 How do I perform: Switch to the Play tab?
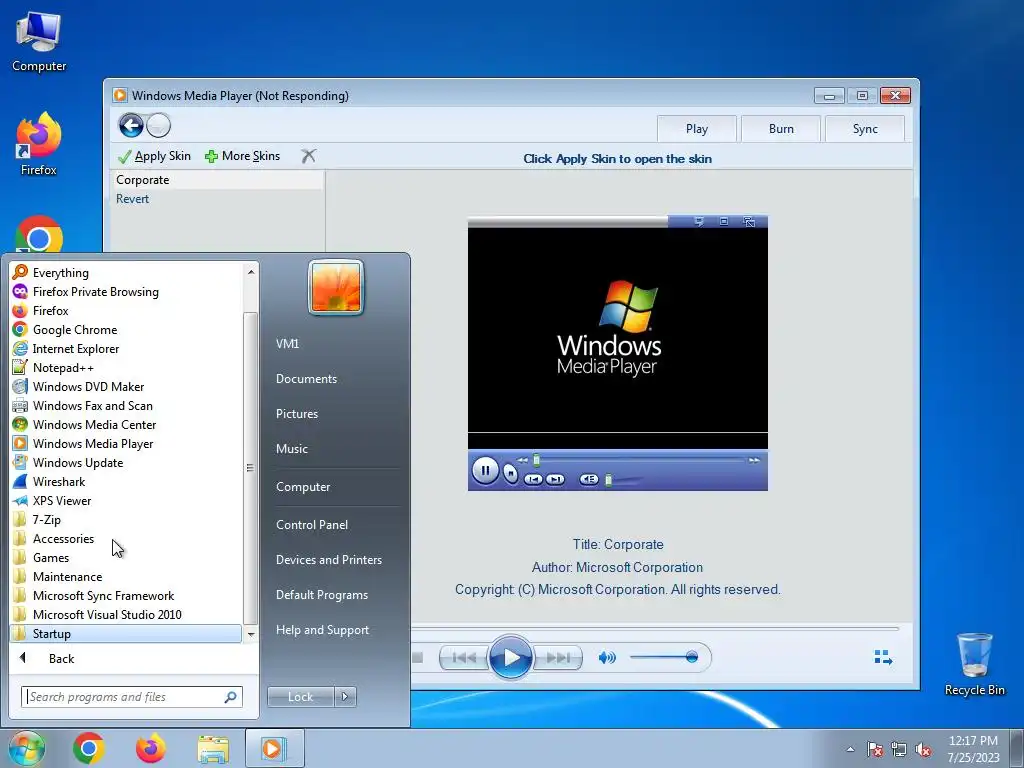tap(697, 129)
